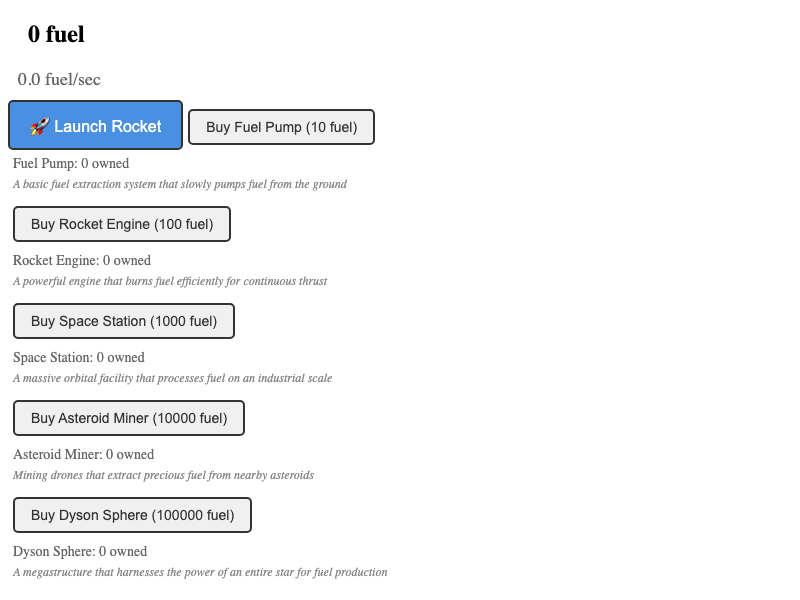This screenshot has width=800, height=600.
Task: Purchase the Rocket Engine upgrade
Action: (x=122, y=224)
